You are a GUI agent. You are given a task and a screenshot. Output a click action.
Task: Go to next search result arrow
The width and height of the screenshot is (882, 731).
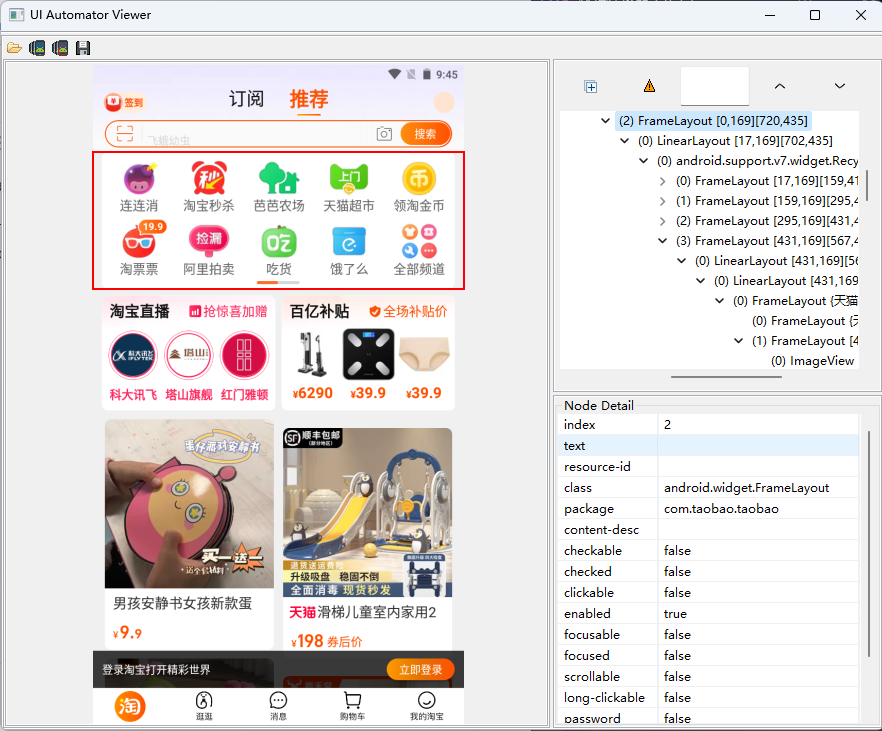click(x=840, y=86)
